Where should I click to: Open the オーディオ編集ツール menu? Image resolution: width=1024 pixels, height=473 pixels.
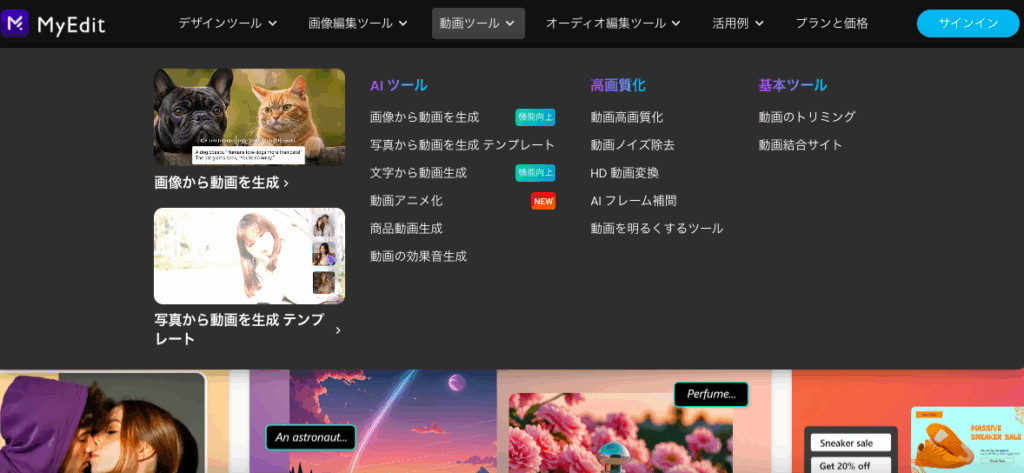[x=612, y=23]
